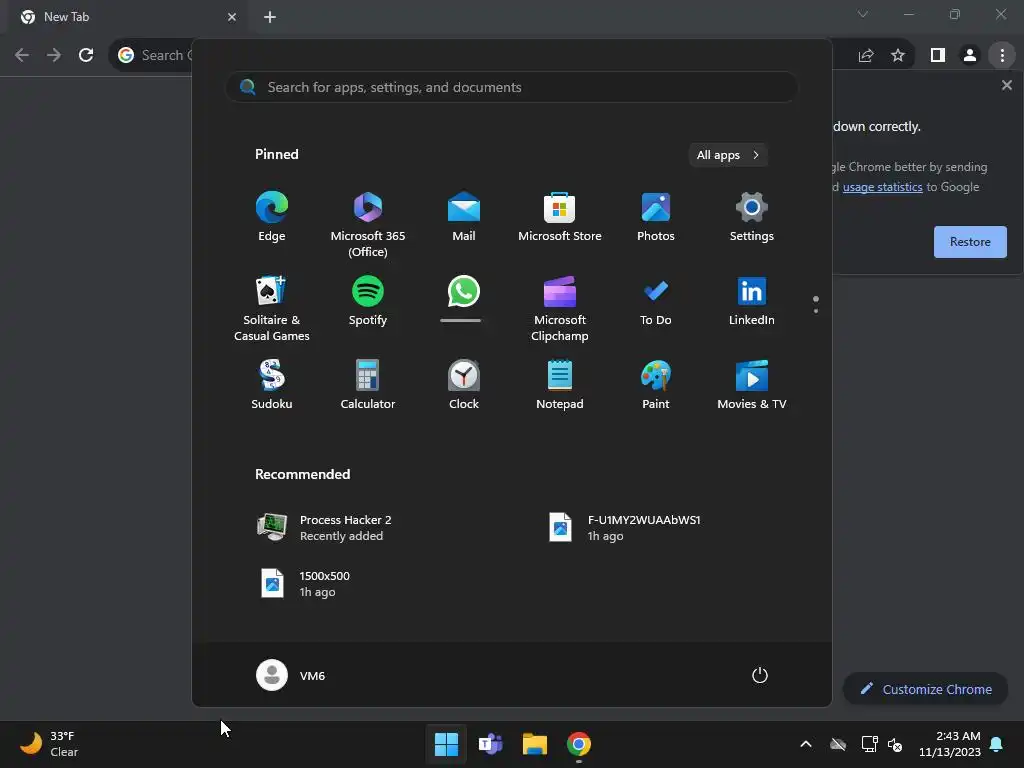Screen dimensions: 1024x768
Task: Open the taskbar clock and date
Action: (x=950, y=744)
